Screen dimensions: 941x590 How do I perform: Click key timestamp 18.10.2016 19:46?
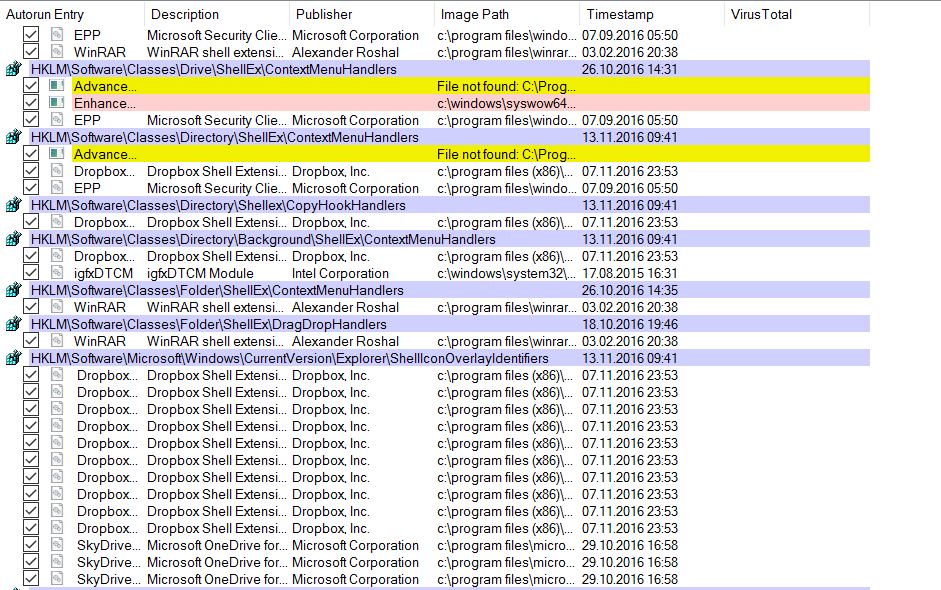tap(630, 324)
